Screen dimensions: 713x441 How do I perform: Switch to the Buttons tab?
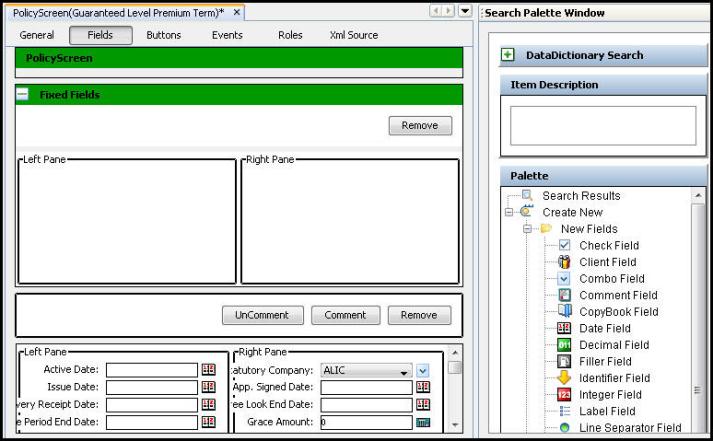pos(164,35)
